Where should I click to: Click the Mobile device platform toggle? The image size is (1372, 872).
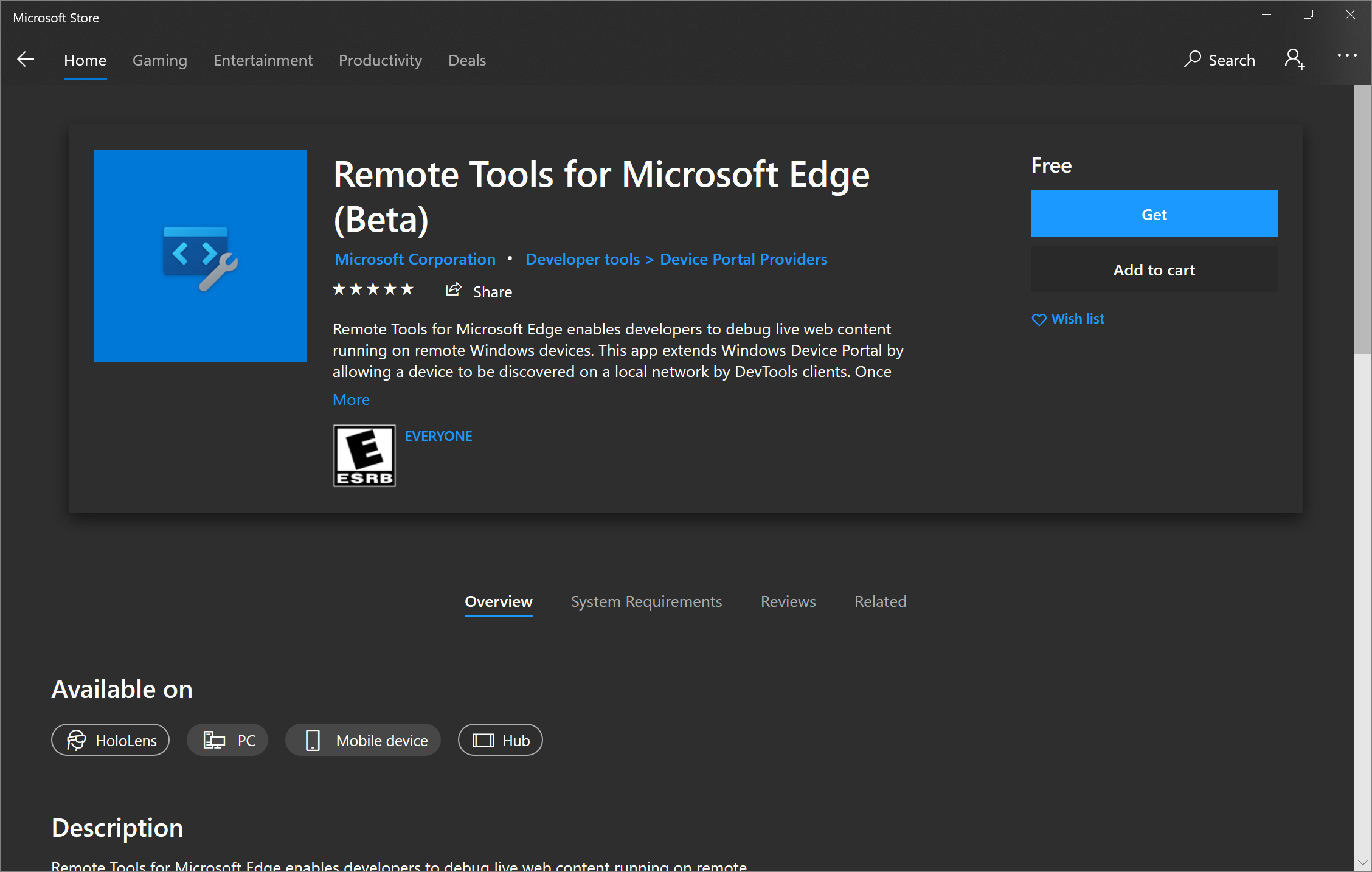click(363, 740)
